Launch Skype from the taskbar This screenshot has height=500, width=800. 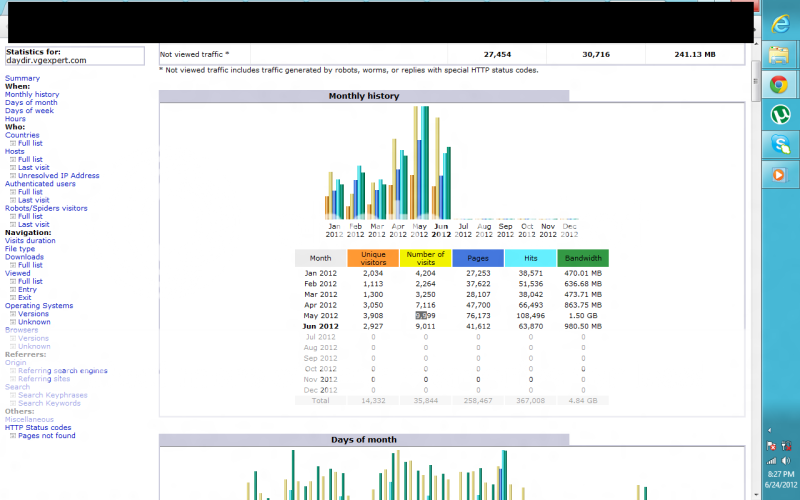tap(777, 145)
